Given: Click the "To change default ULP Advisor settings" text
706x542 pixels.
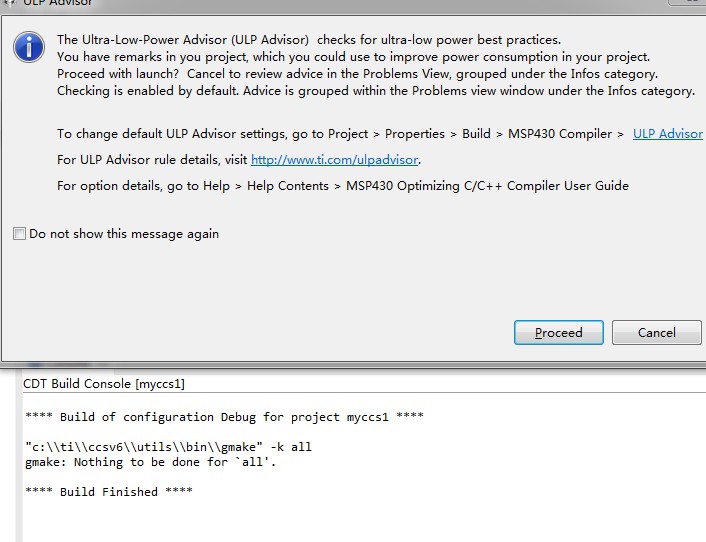Looking at the screenshot, I should (340, 133).
